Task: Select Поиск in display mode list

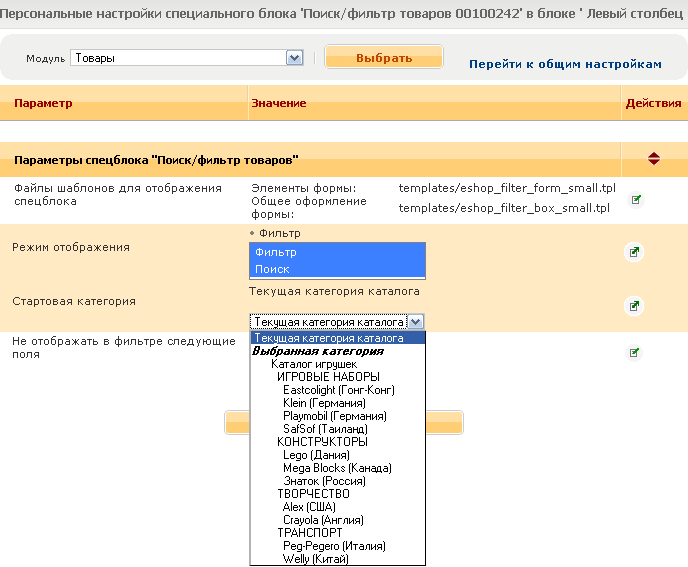Action: [x=337, y=269]
